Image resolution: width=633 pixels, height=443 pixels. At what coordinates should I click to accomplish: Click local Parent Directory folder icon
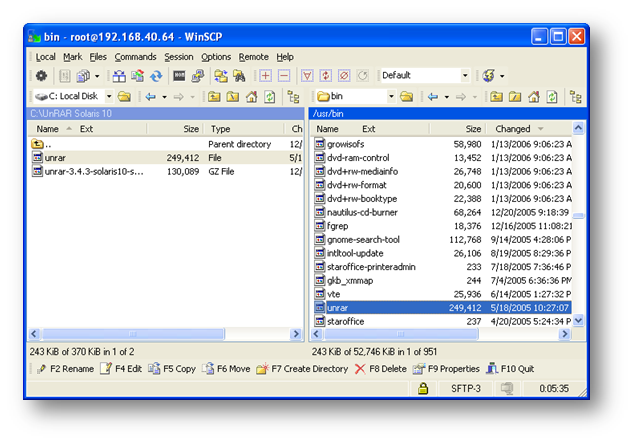tap(214, 97)
